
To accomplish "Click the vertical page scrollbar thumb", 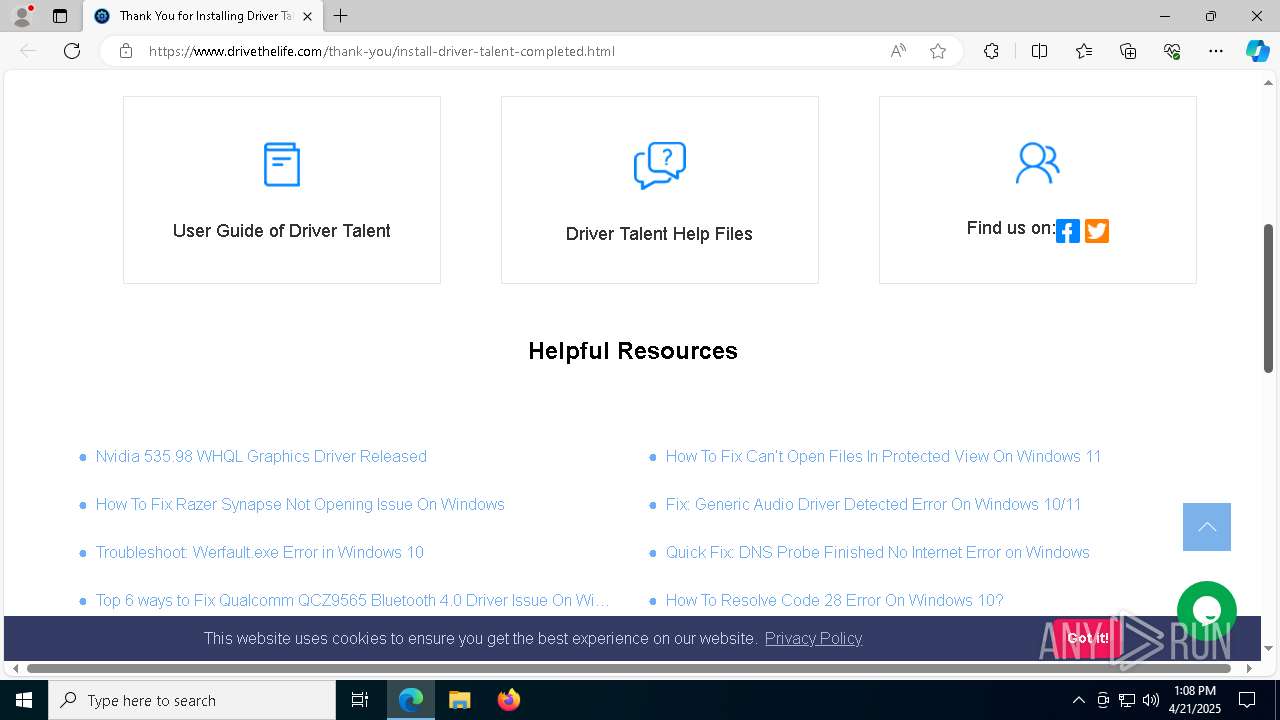I will click(1268, 298).
